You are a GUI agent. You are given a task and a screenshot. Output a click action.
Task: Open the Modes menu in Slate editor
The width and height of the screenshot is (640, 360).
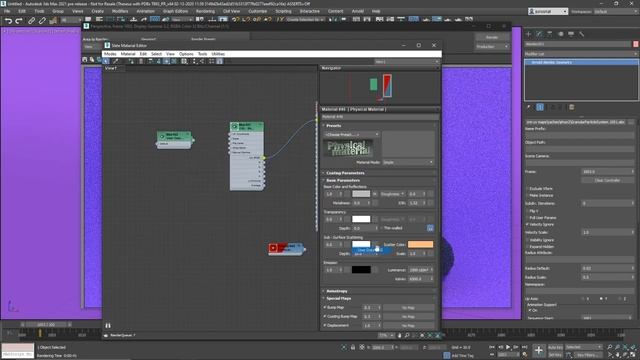point(110,54)
